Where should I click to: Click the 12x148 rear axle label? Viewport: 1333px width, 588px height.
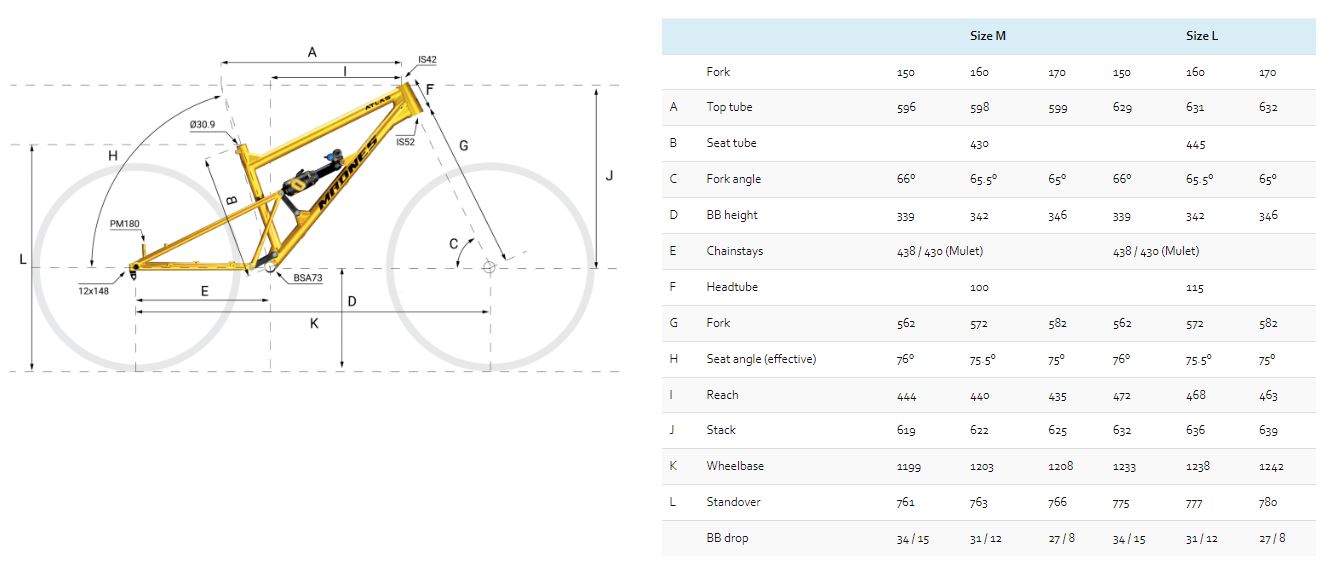coord(93,291)
